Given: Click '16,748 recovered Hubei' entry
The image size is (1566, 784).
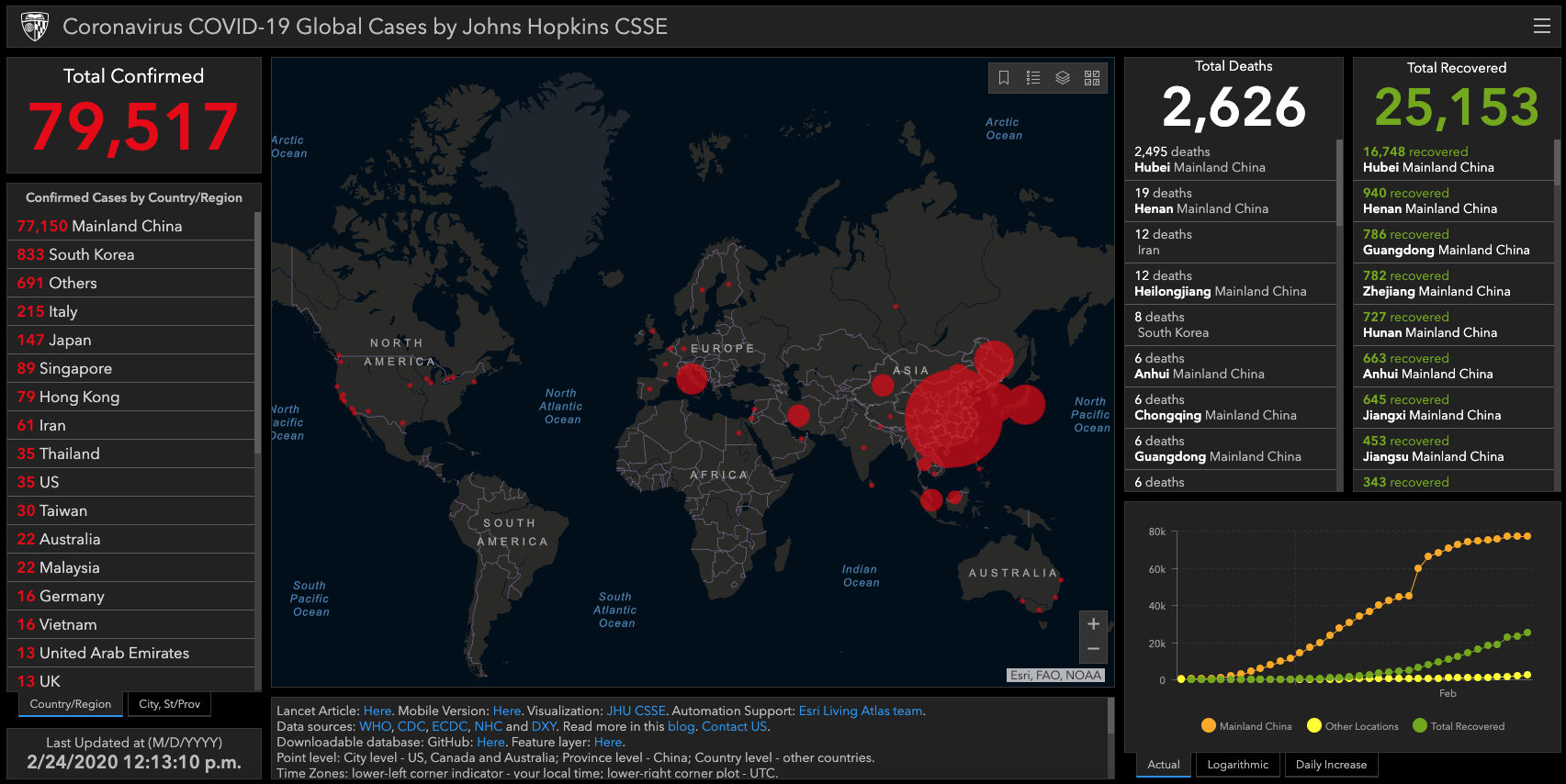Looking at the screenshot, I should pyautogui.click(x=1454, y=160).
